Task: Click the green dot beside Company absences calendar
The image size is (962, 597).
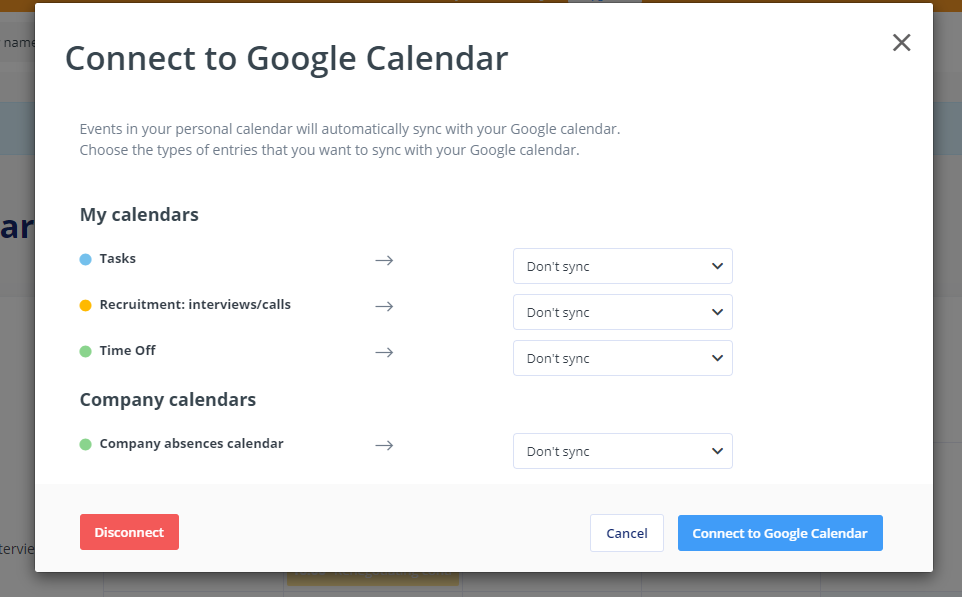Action: coord(86,444)
